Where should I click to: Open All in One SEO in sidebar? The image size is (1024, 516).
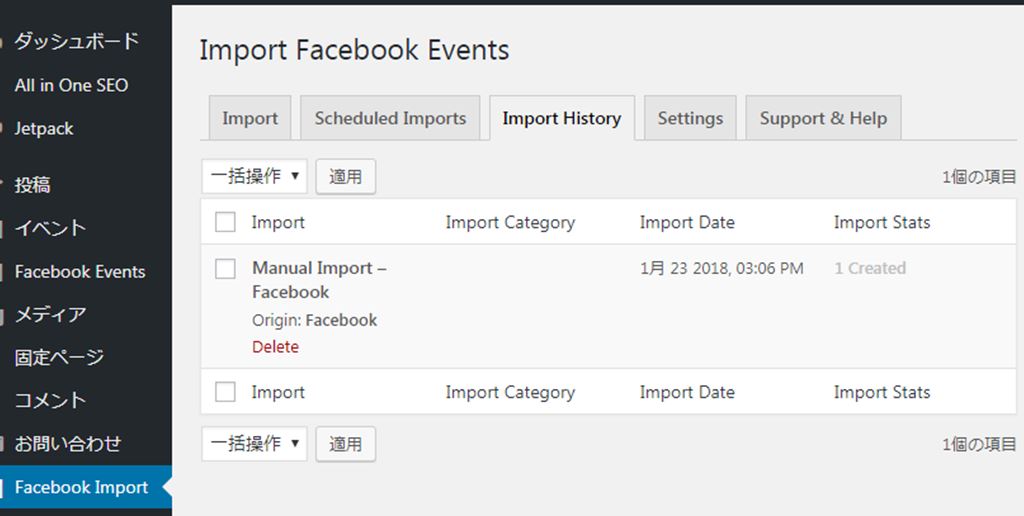(71, 86)
